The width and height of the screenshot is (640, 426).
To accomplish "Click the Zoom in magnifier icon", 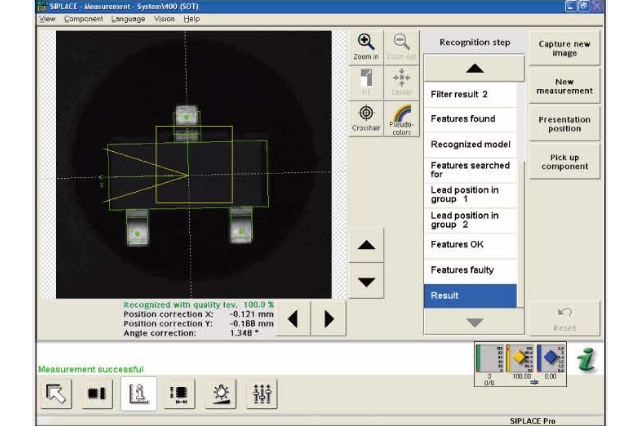I will (x=366, y=46).
